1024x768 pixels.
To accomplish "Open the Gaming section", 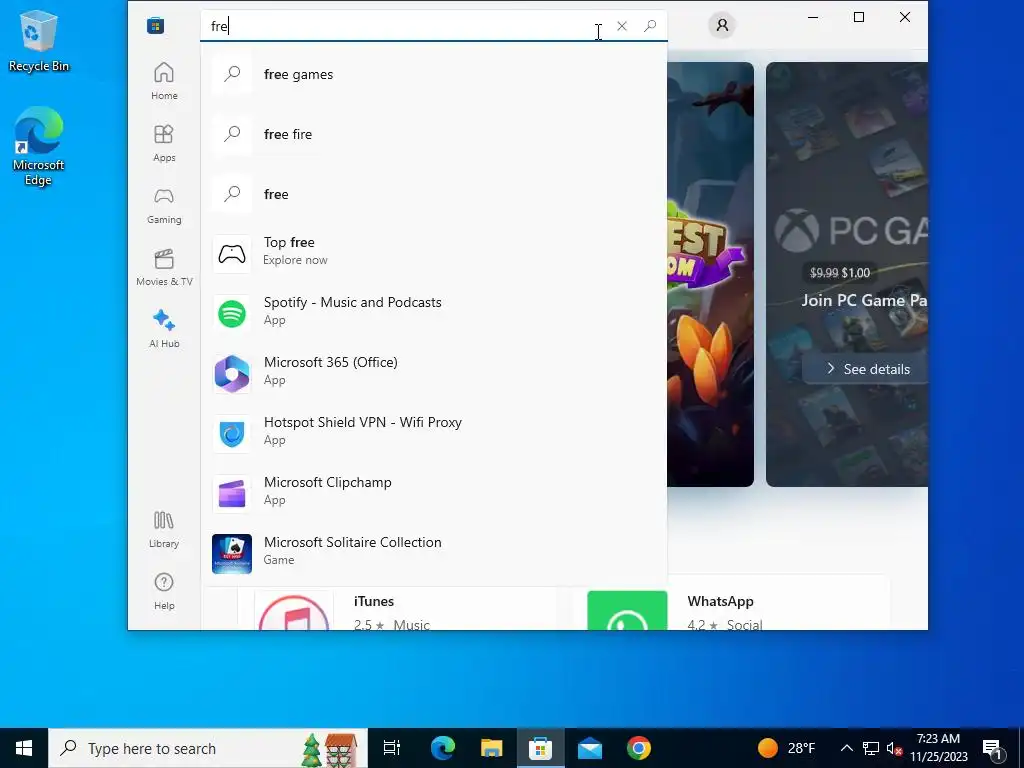I will [x=164, y=205].
